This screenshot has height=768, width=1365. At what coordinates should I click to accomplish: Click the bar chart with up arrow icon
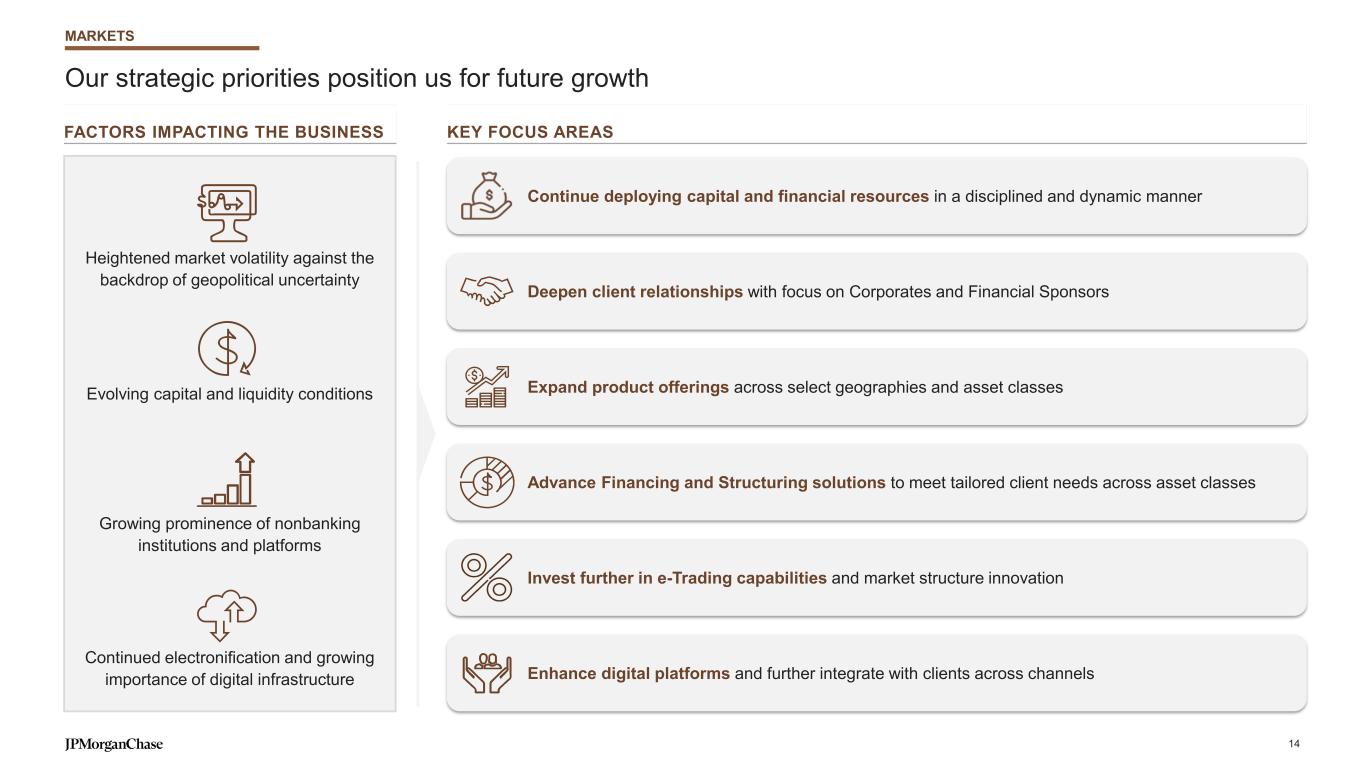click(x=228, y=480)
